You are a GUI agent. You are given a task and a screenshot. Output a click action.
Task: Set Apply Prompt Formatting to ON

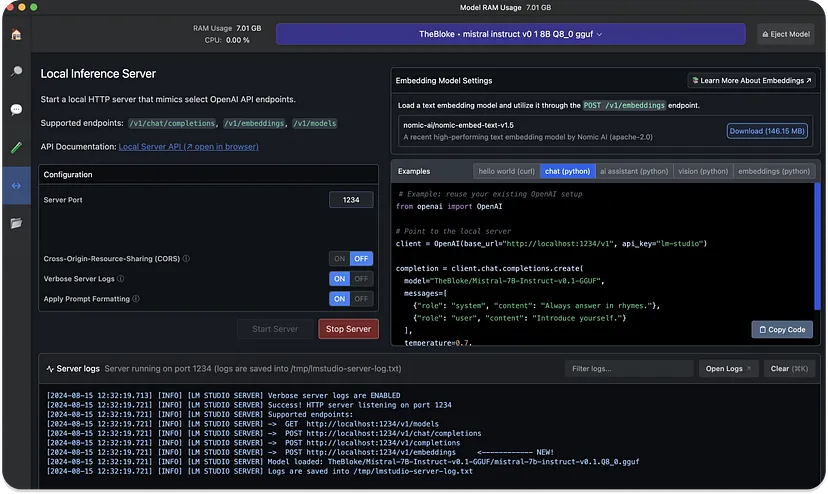(340, 299)
